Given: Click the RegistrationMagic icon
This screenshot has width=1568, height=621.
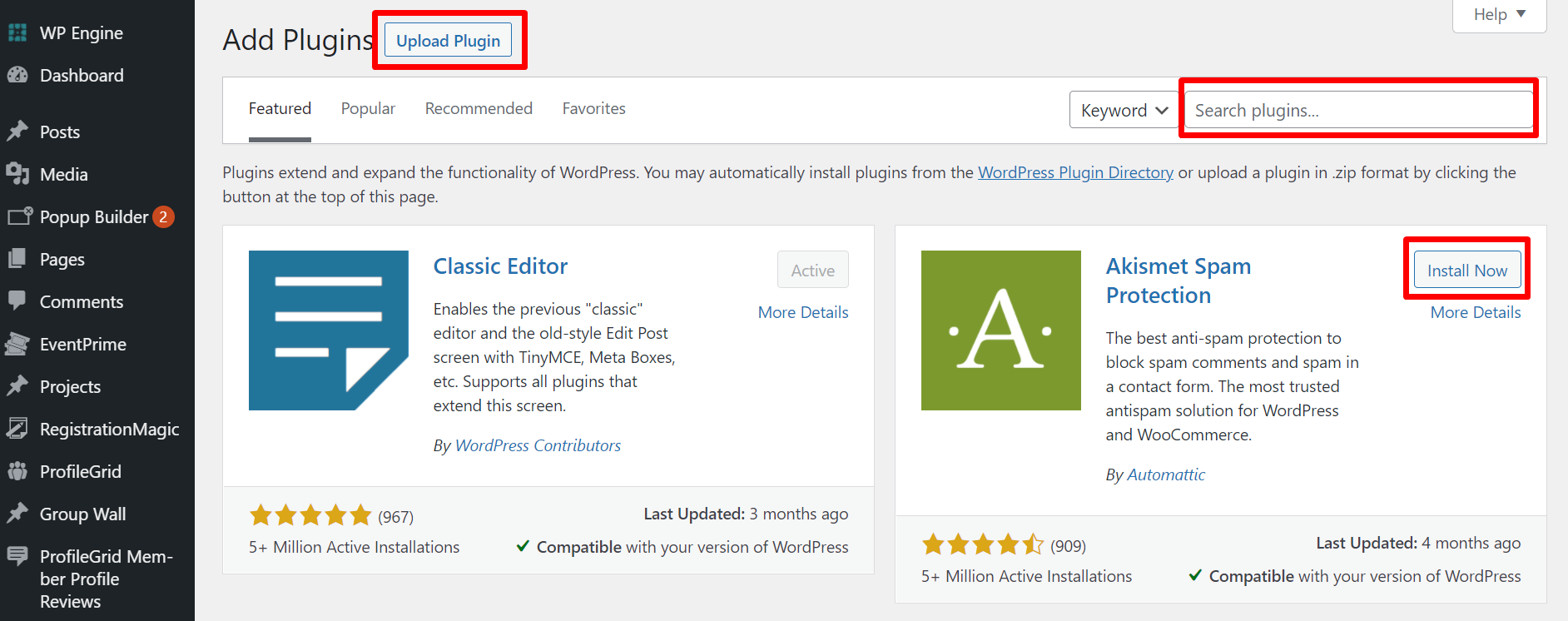Looking at the screenshot, I should (x=17, y=429).
